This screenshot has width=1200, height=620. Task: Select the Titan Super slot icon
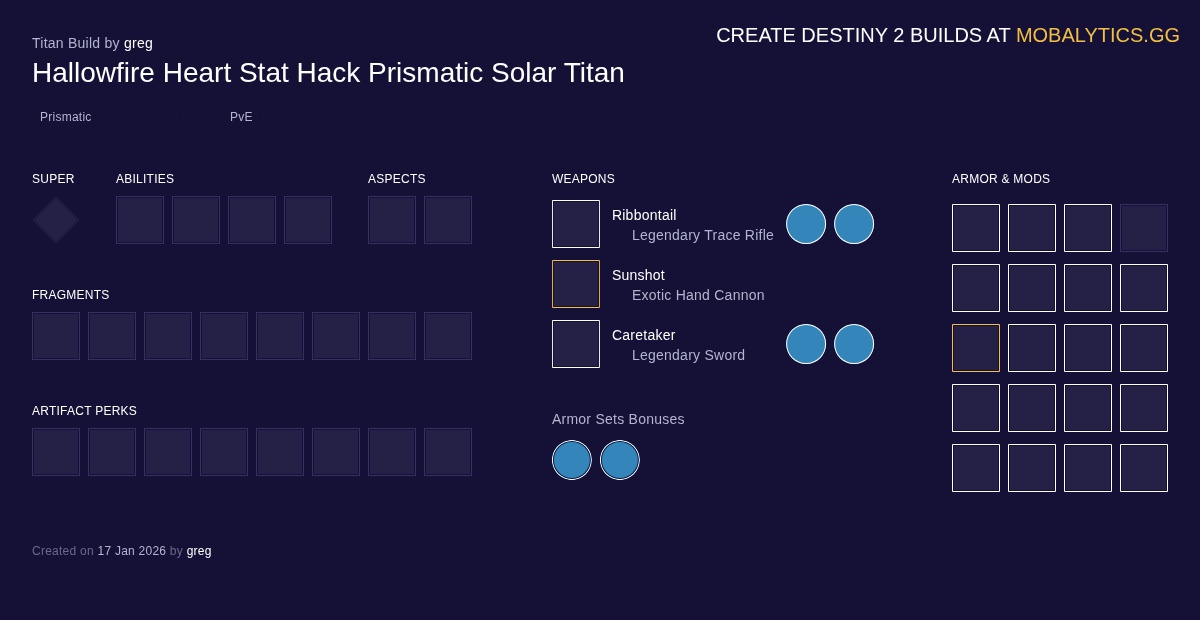click(x=55, y=219)
